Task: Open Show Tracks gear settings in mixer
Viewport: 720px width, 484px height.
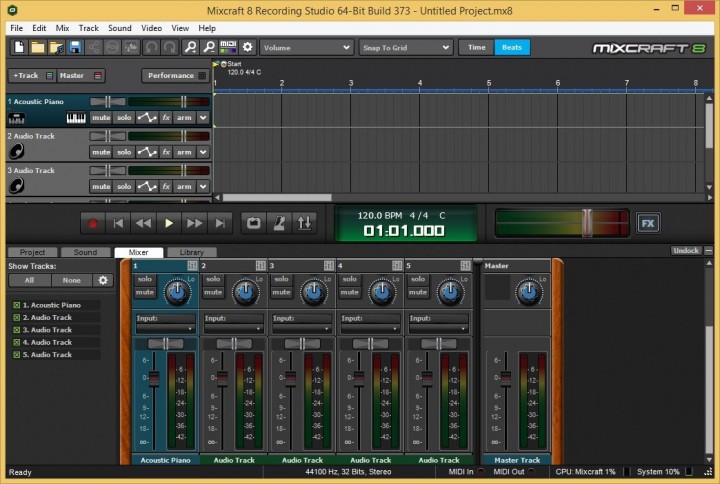Action: click(x=103, y=280)
